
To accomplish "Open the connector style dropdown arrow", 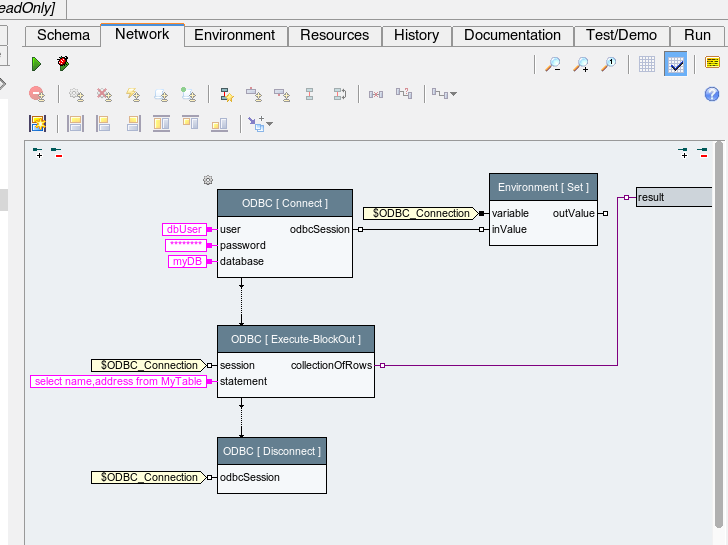I will pyautogui.click(x=453, y=95).
